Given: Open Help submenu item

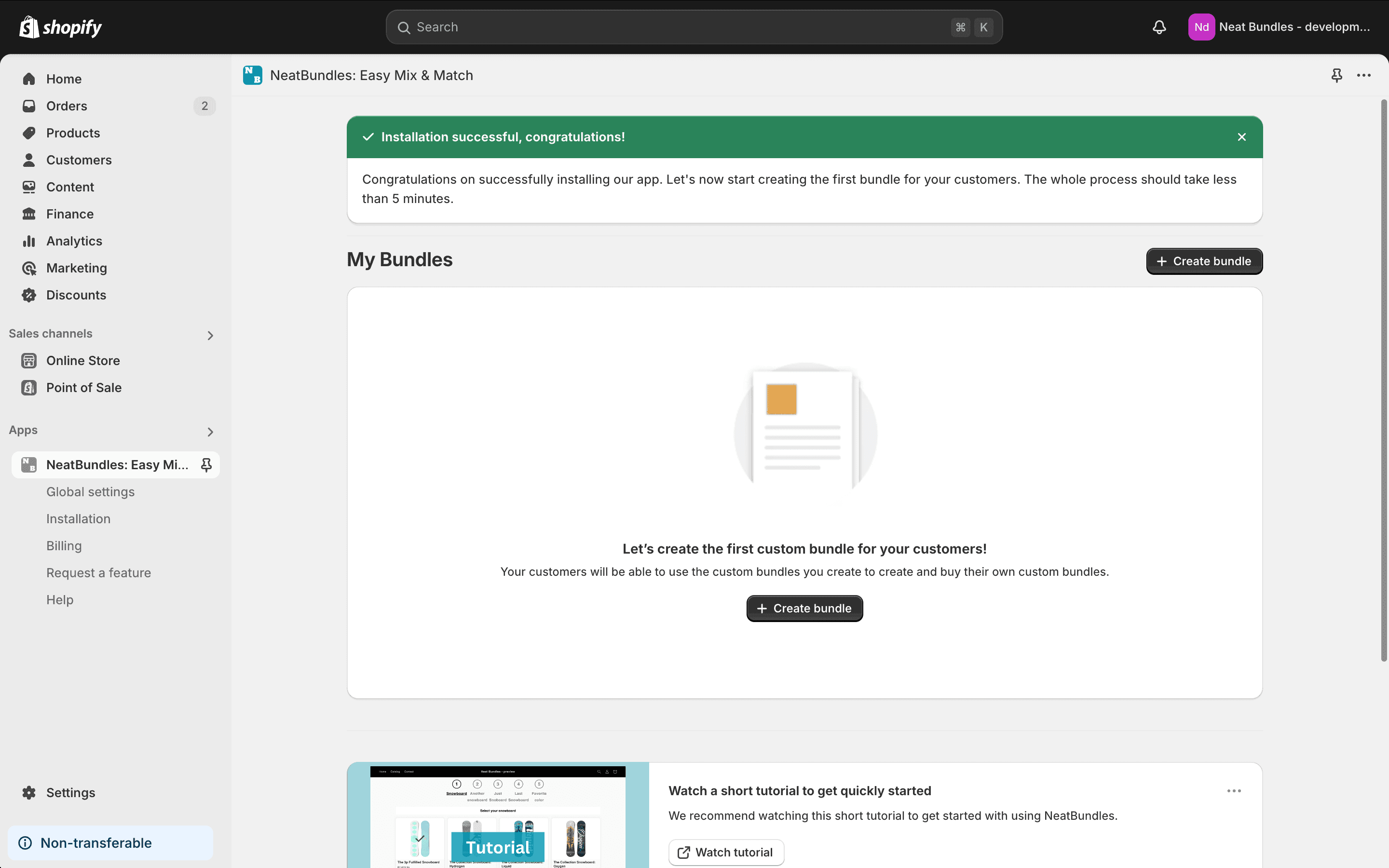Looking at the screenshot, I should pos(60,599).
